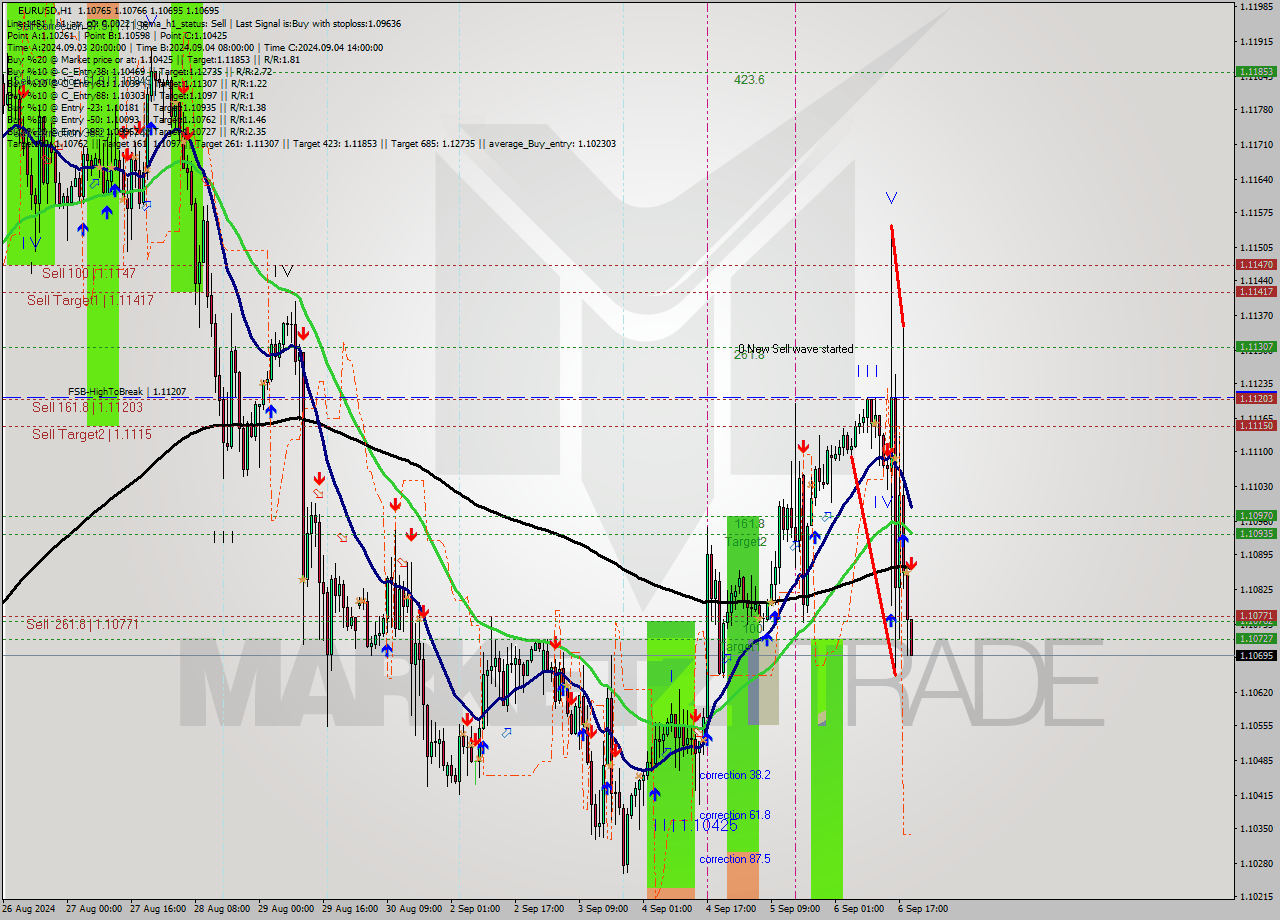Select the 'correction 38.2' label
This screenshot has width=1280, height=920.
(x=735, y=775)
